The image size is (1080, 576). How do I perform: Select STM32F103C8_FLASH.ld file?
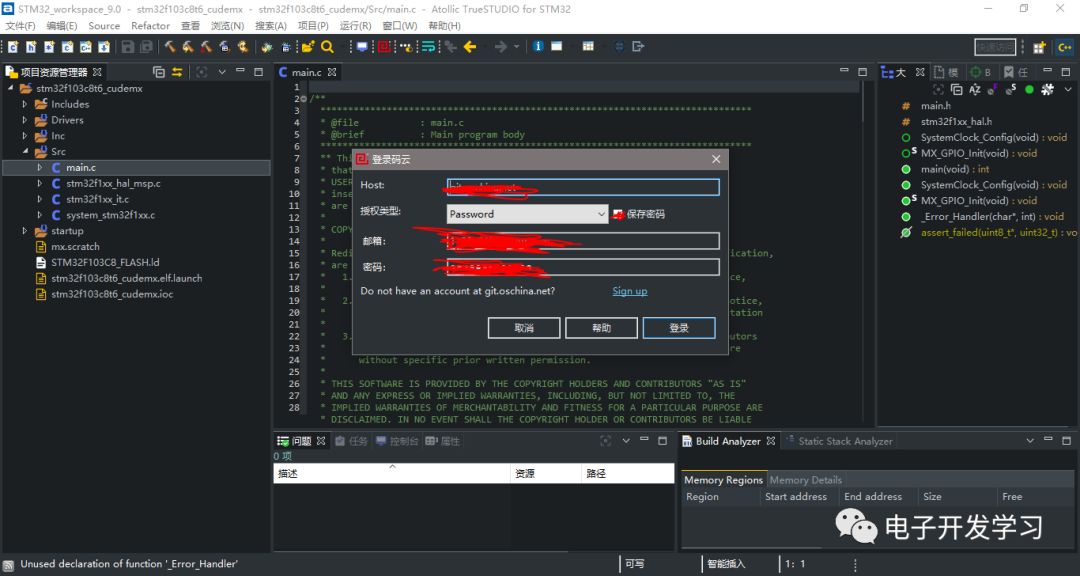coord(105,263)
